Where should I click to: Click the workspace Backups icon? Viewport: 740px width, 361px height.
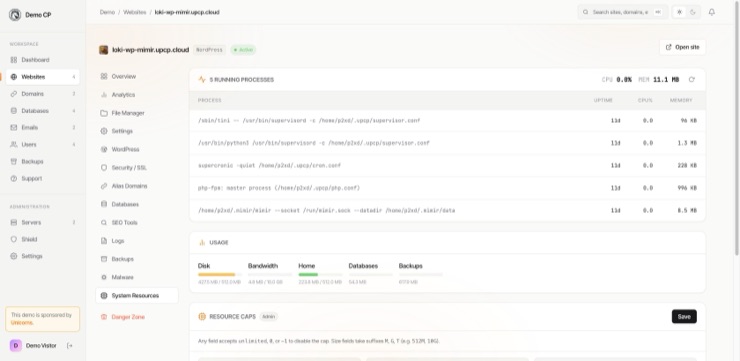[x=14, y=161]
